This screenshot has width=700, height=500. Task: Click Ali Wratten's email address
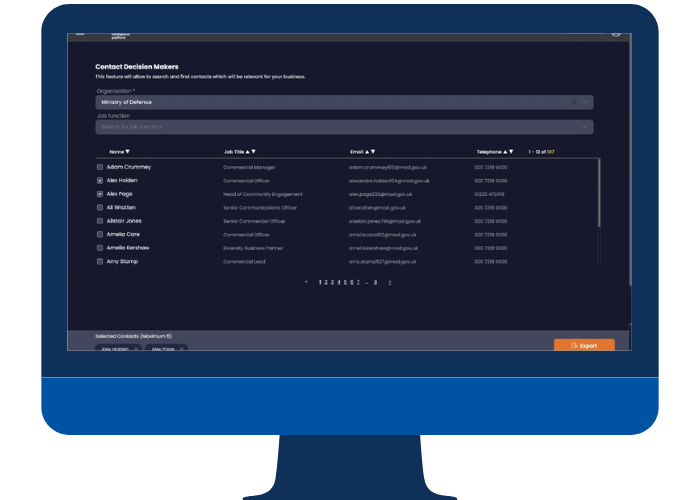[x=377, y=208]
